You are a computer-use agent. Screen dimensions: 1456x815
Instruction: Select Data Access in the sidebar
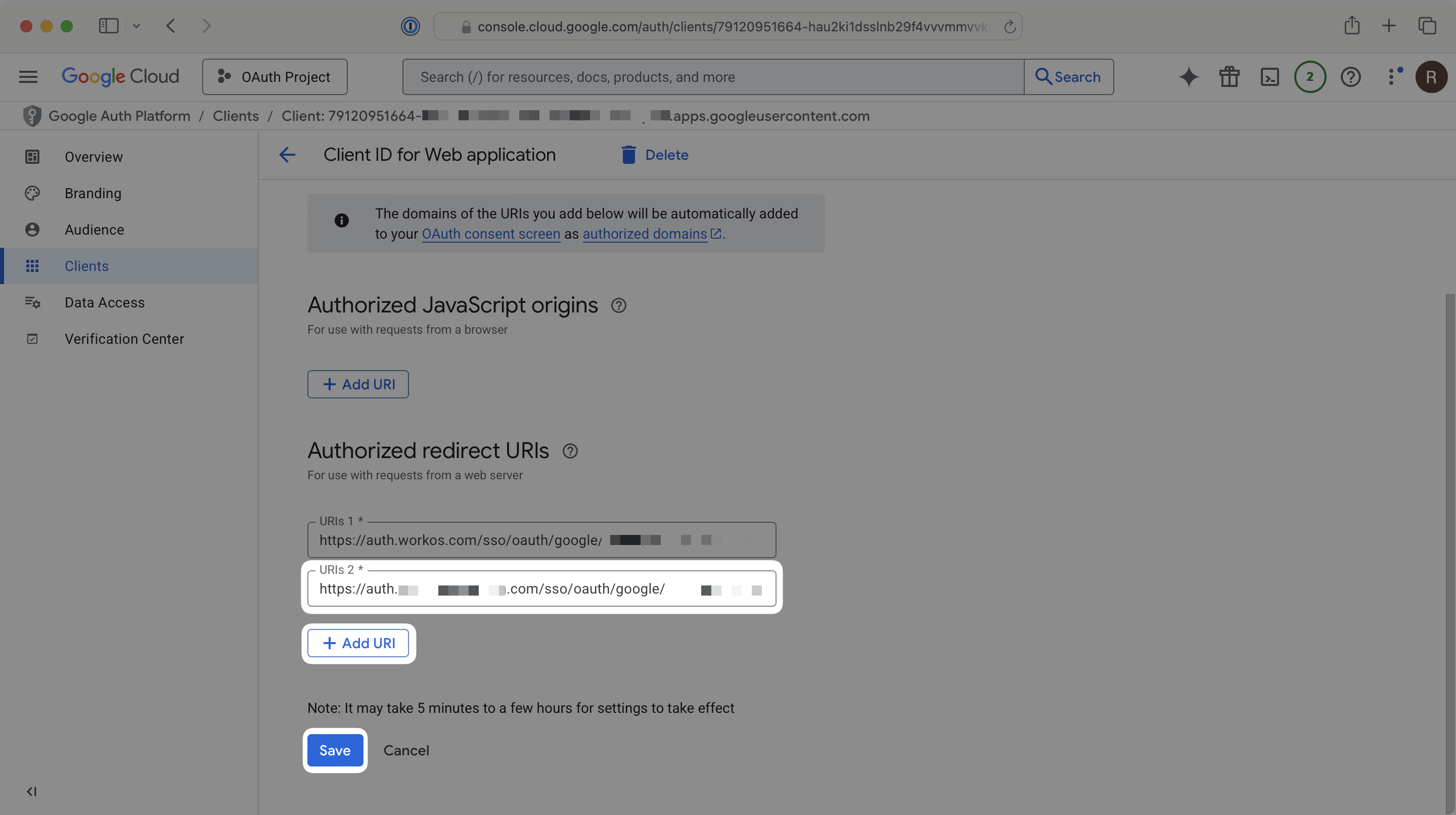(x=105, y=302)
